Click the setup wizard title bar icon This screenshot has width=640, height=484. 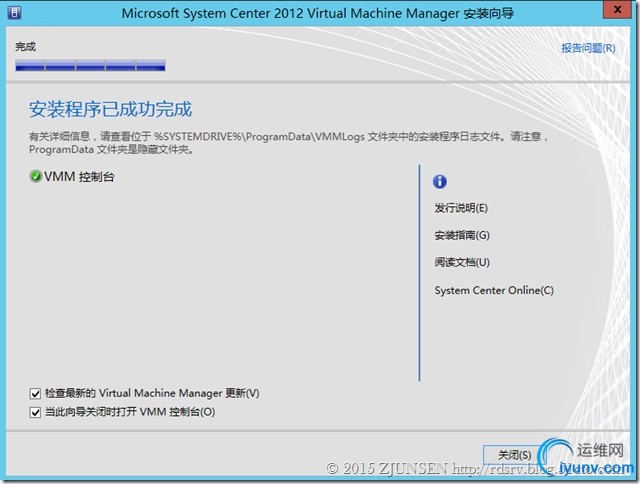[x=15, y=13]
